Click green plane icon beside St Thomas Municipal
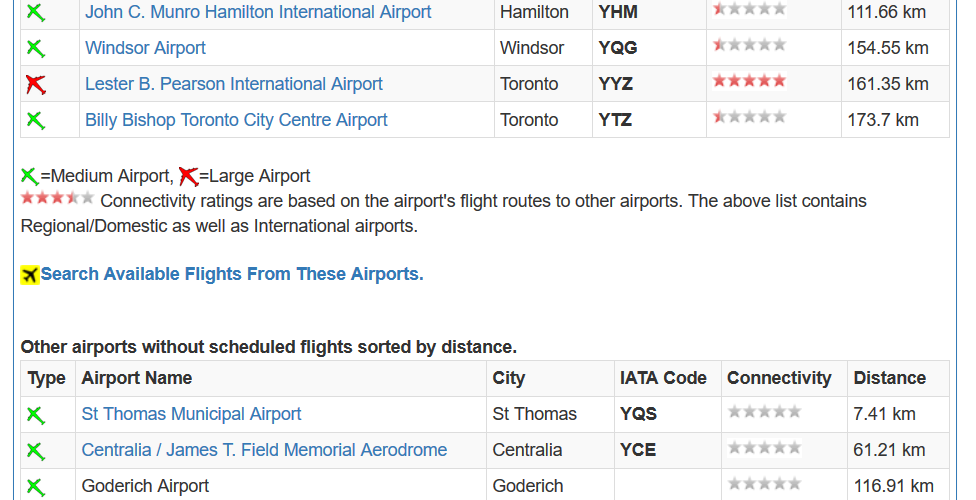This screenshot has width=976, height=500. [x=36, y=415]
